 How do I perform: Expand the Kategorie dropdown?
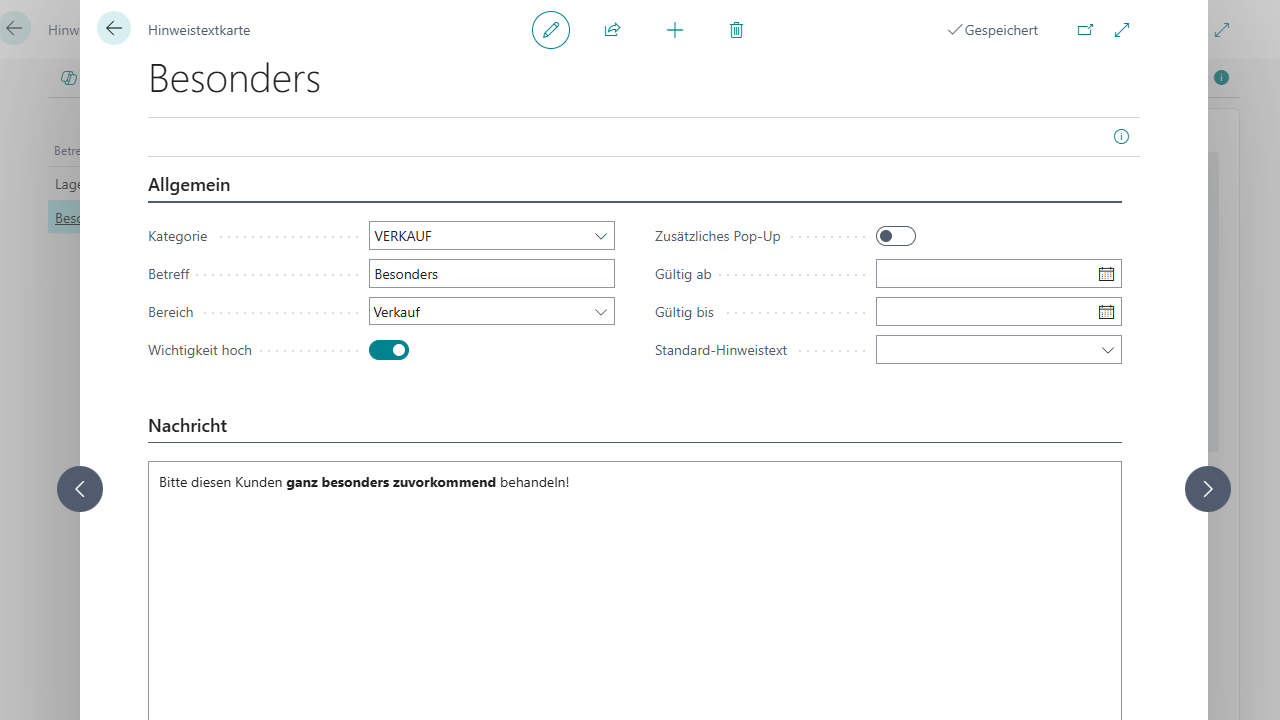[600, 236]
